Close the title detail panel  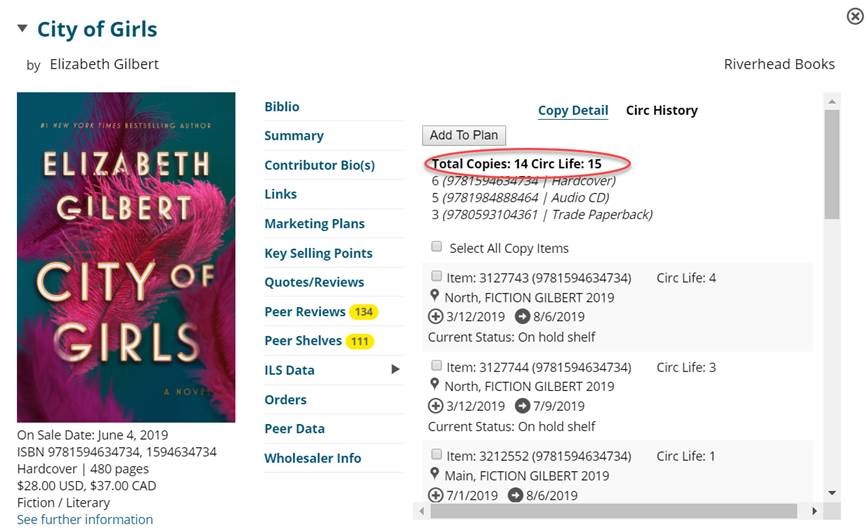pyautogui.click(x=855, y=16)
